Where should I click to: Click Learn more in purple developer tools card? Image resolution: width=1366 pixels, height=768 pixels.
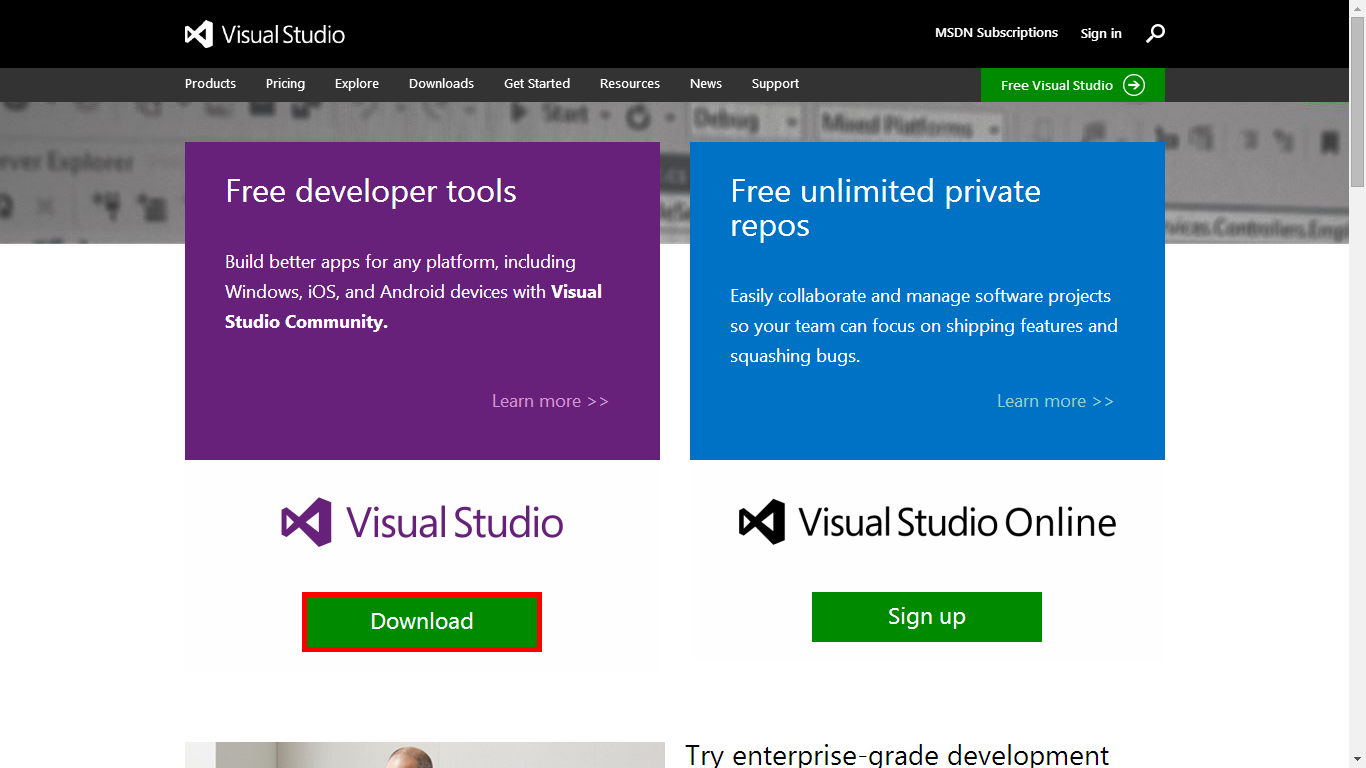(x=550, y=401)
